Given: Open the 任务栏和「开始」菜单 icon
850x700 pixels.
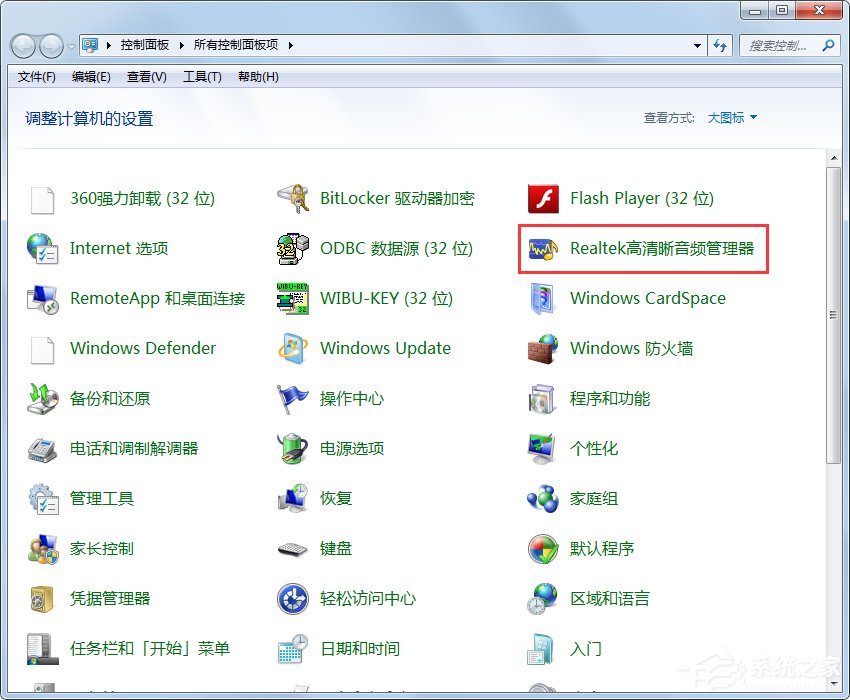Looking at the screenshot, I should [42, 649].
